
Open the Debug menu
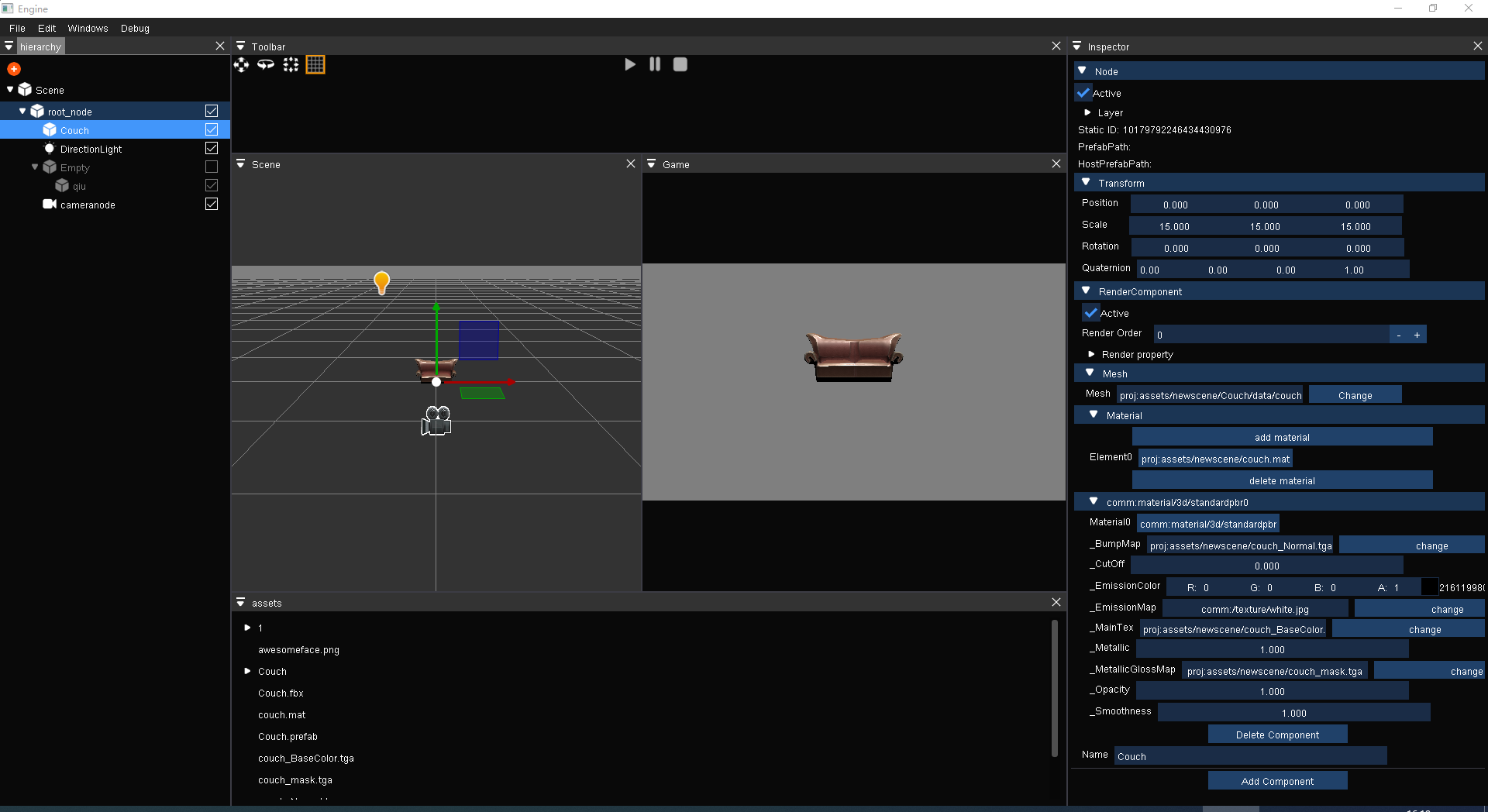coord(135,29)
